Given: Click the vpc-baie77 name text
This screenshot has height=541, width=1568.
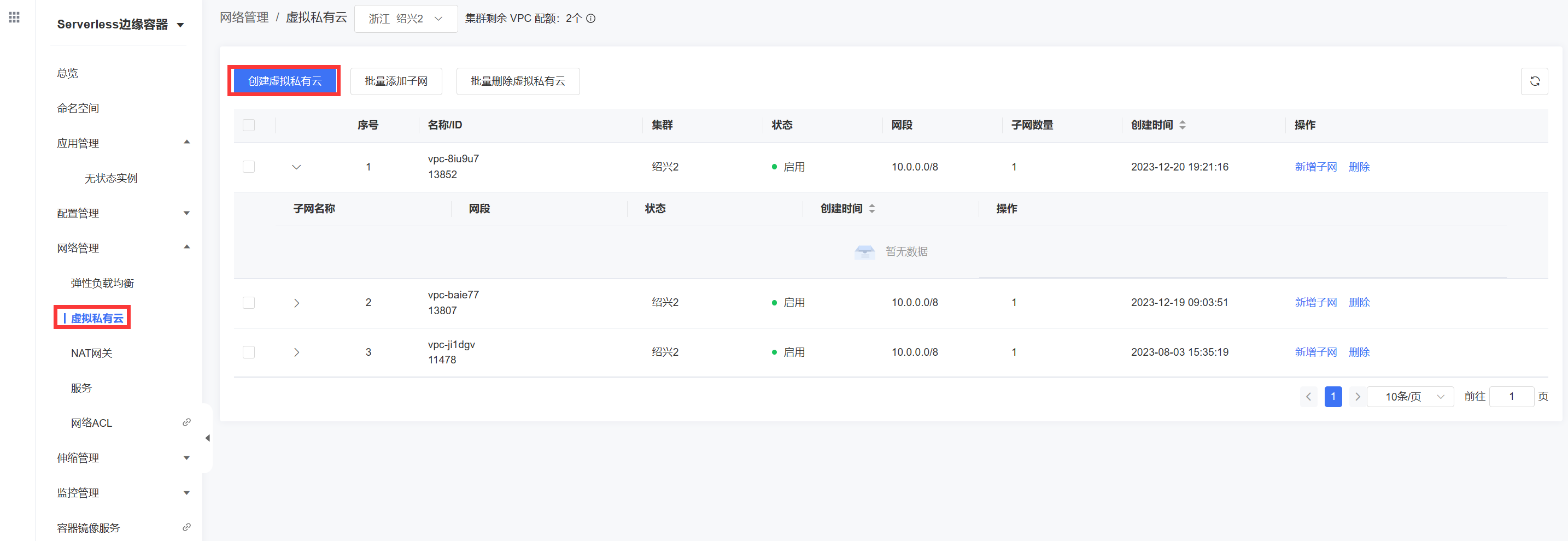Looking at the screenshot, I should point(453,295).
